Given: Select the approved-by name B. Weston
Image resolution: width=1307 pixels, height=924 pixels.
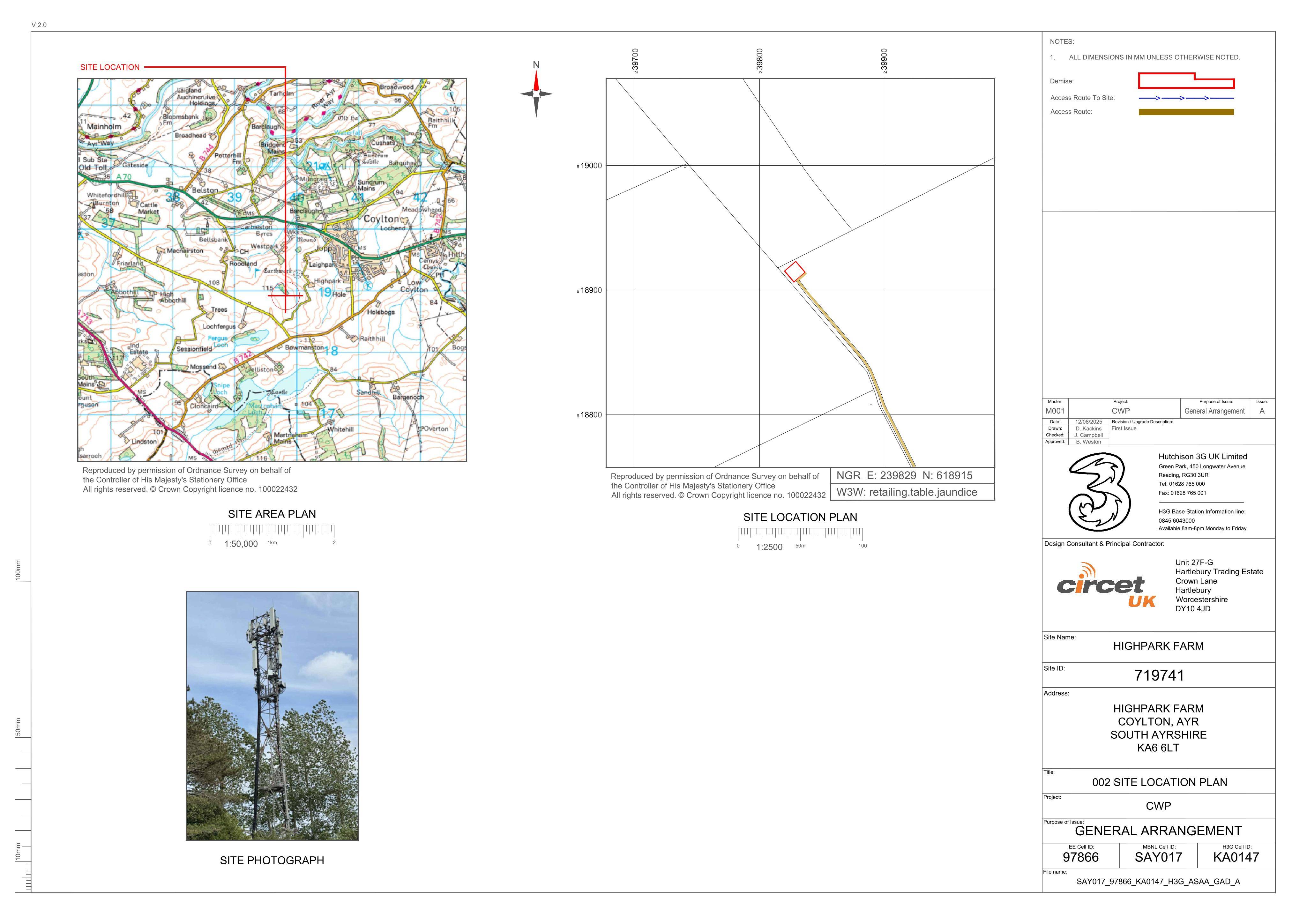Looking at the screenshot, I should (1088, 442).
